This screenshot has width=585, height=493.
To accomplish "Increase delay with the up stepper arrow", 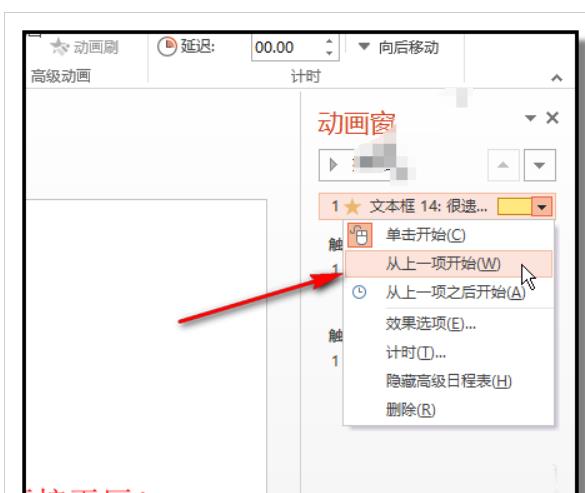I will [329, 41].
